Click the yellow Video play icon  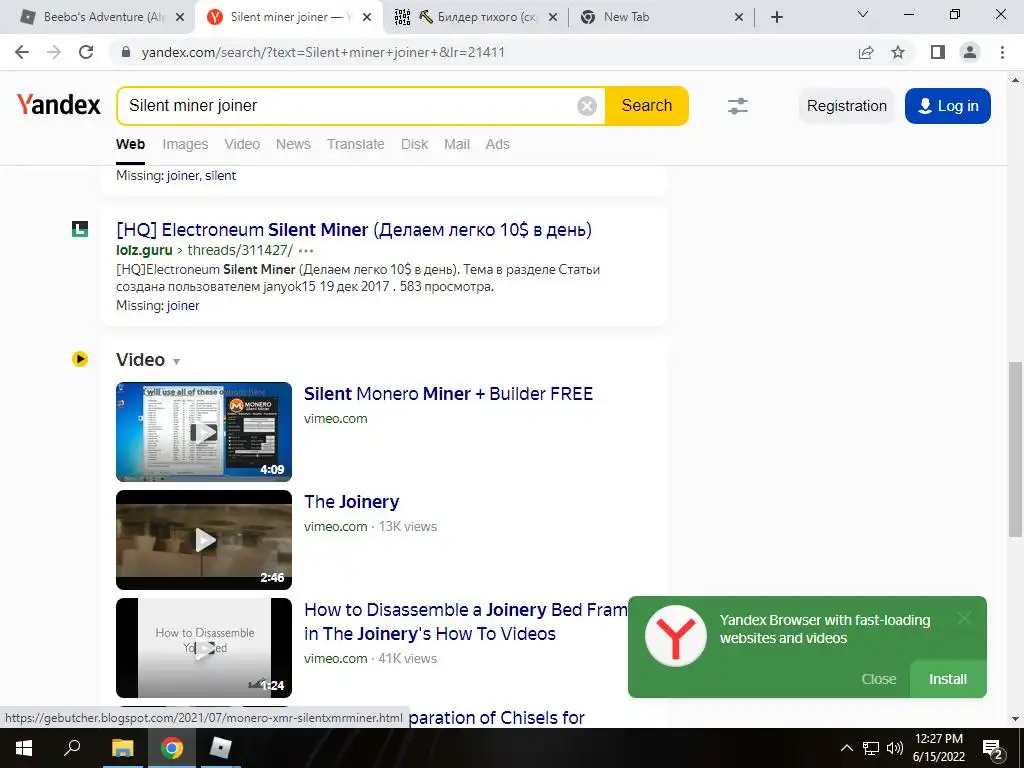pyautogui.click(x=80, y=359)
